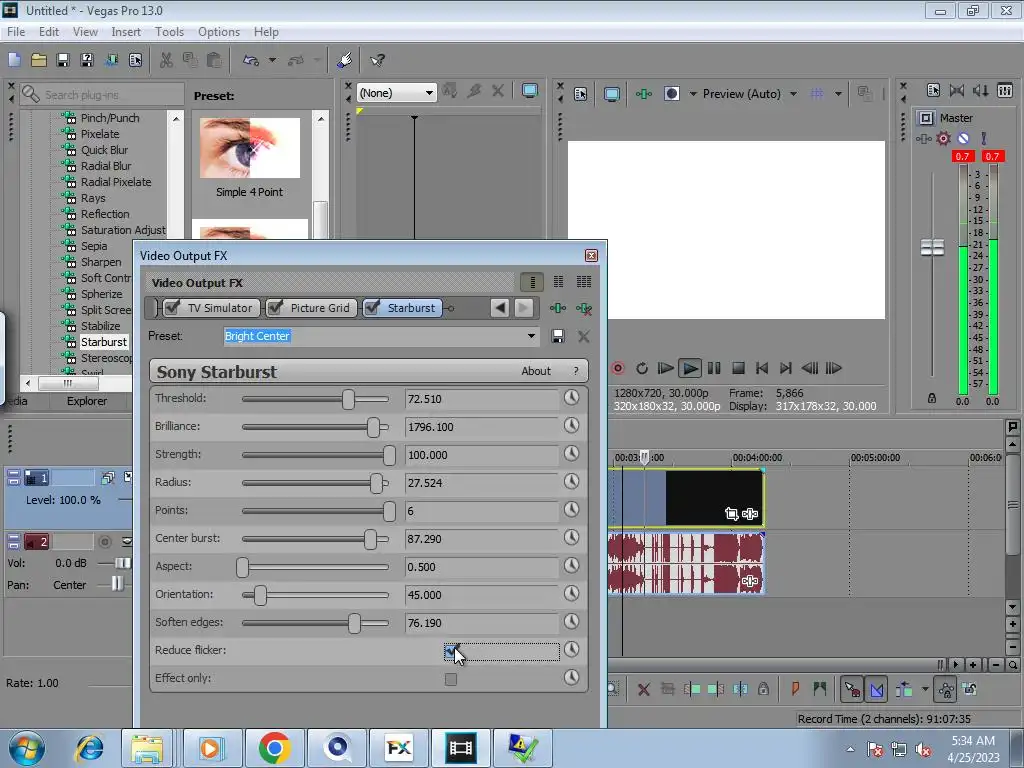Animate the Brilliance parameter clock icon
Screen dimensions: 1024x768
571,426
